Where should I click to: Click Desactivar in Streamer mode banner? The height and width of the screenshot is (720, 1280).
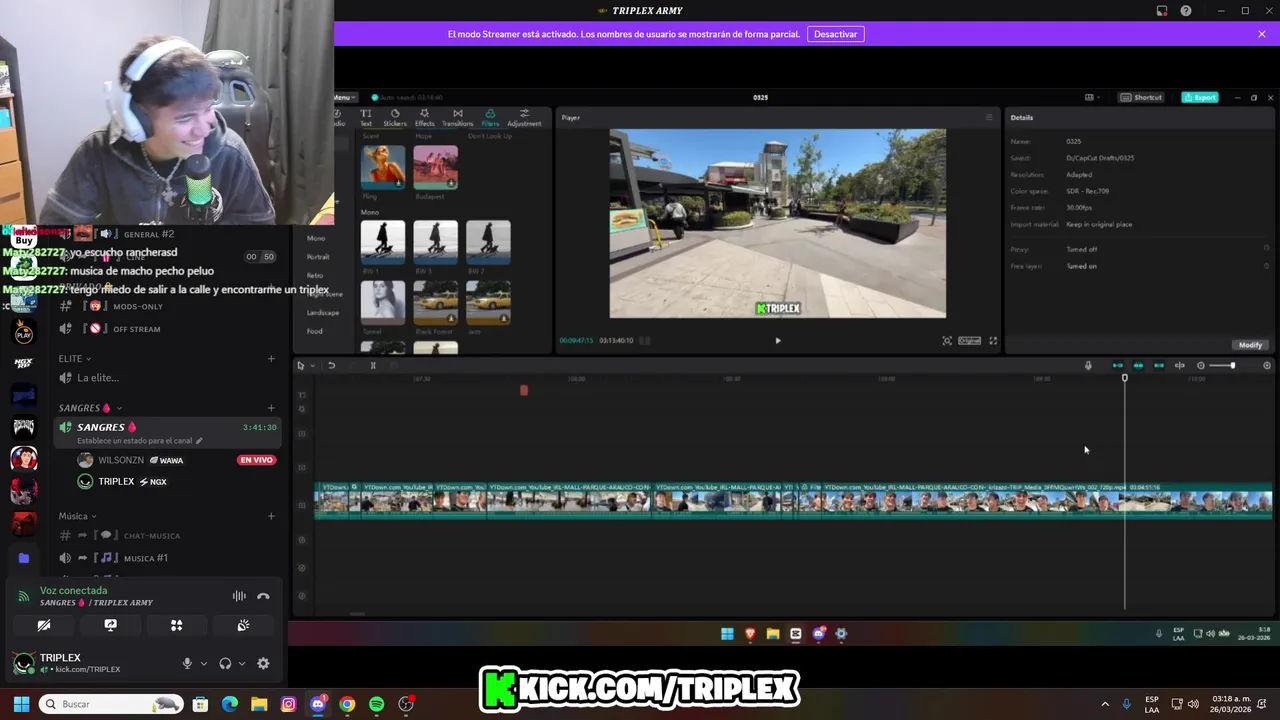[835, 34]
